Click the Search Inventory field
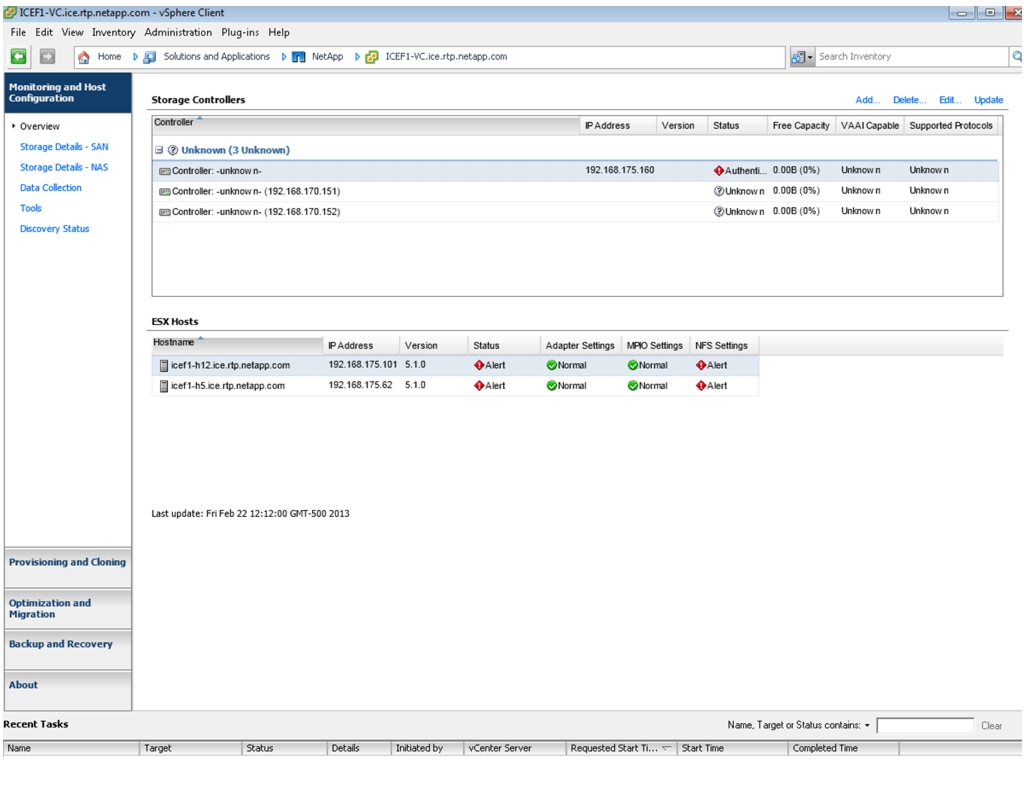The height and width of the screenshot is (802, 1024). 912,57
